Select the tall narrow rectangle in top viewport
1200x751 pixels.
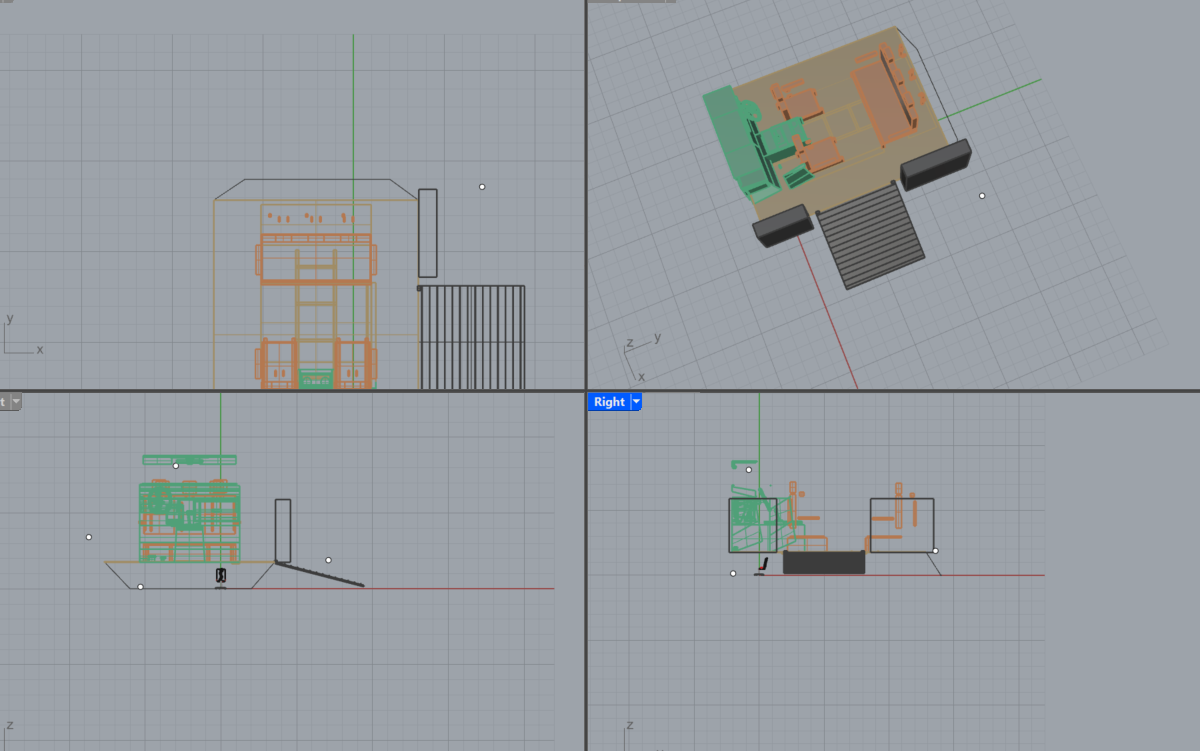click(x=428, y=233)
